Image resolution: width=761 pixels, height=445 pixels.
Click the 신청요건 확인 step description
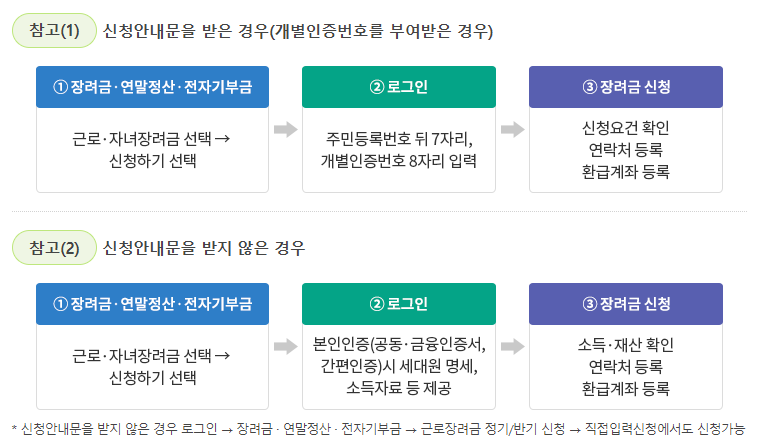tap(626, 149)
